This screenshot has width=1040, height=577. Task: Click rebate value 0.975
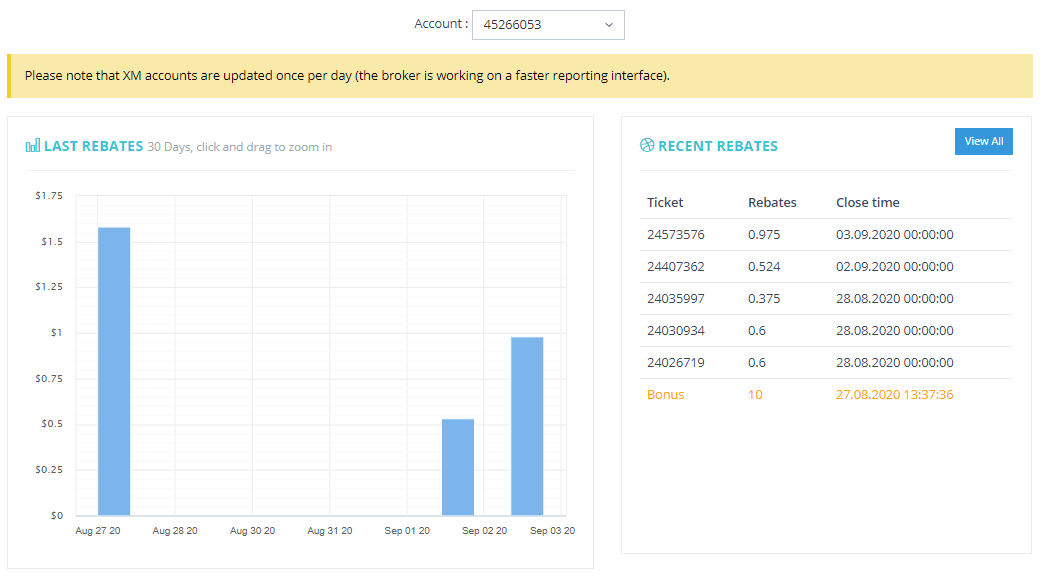(764, 235)
